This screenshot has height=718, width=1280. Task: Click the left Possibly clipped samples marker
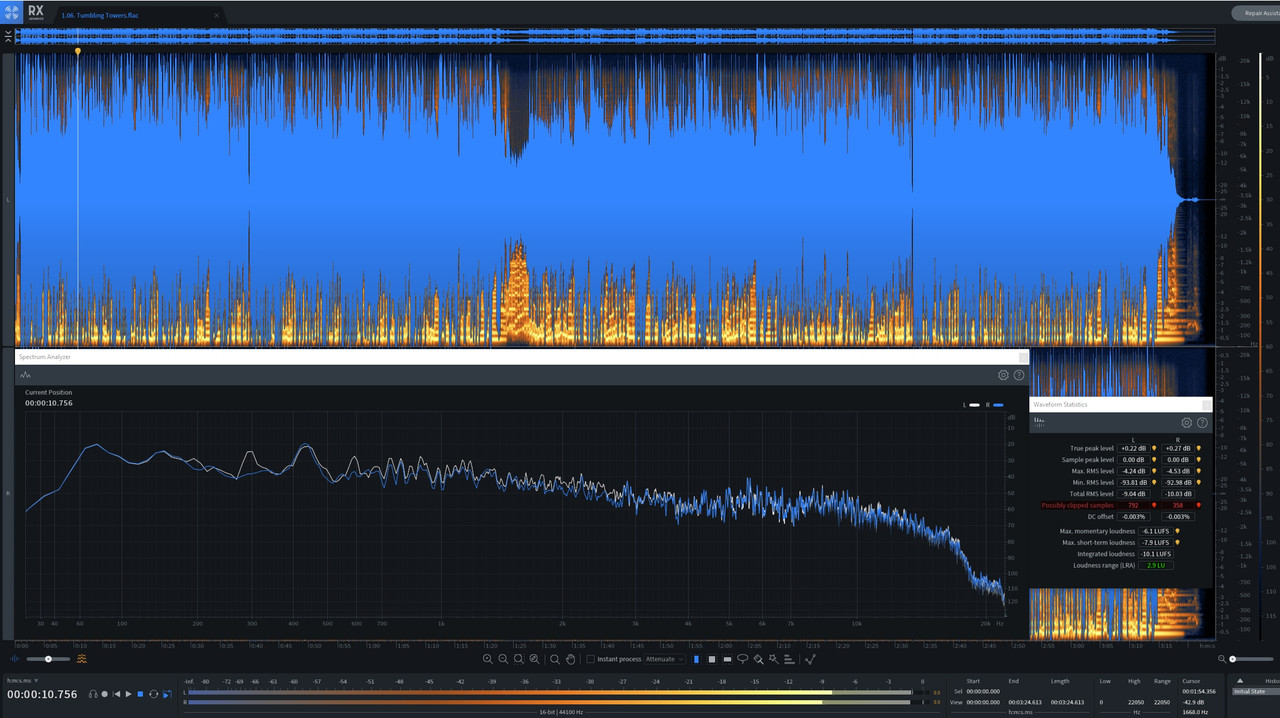point(1154,505)
